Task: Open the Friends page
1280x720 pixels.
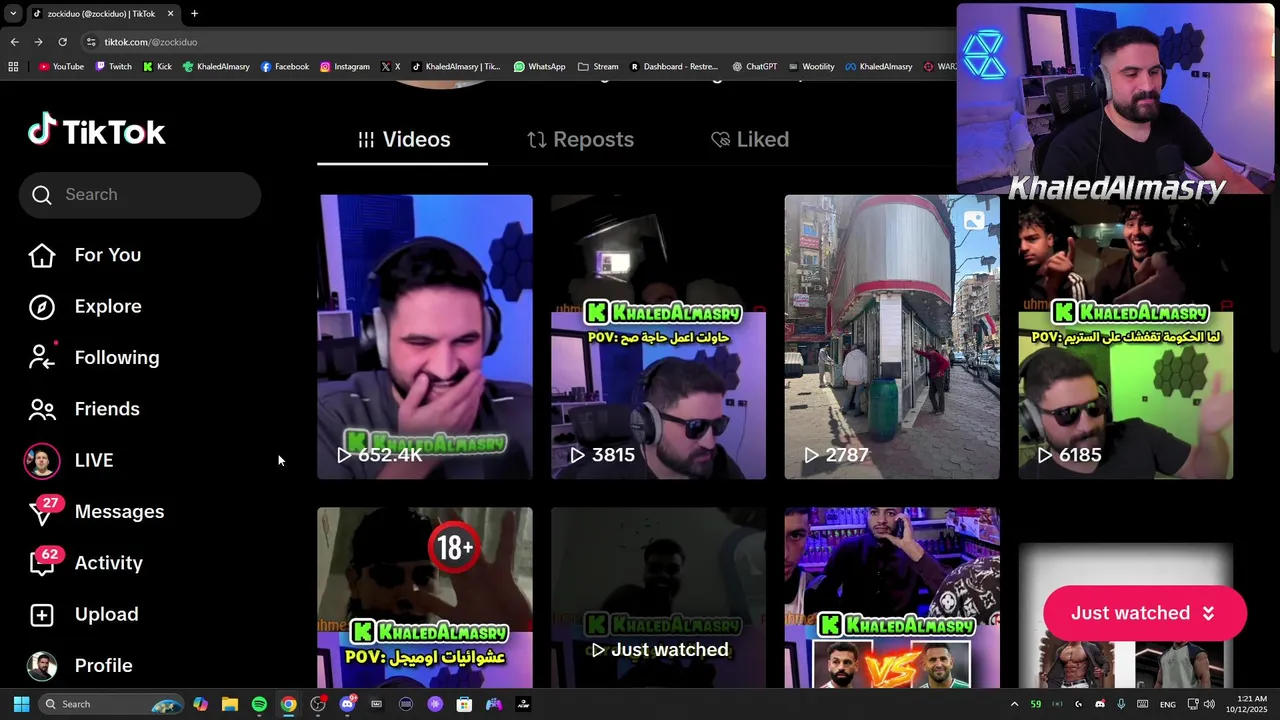Action: point(84,409)
